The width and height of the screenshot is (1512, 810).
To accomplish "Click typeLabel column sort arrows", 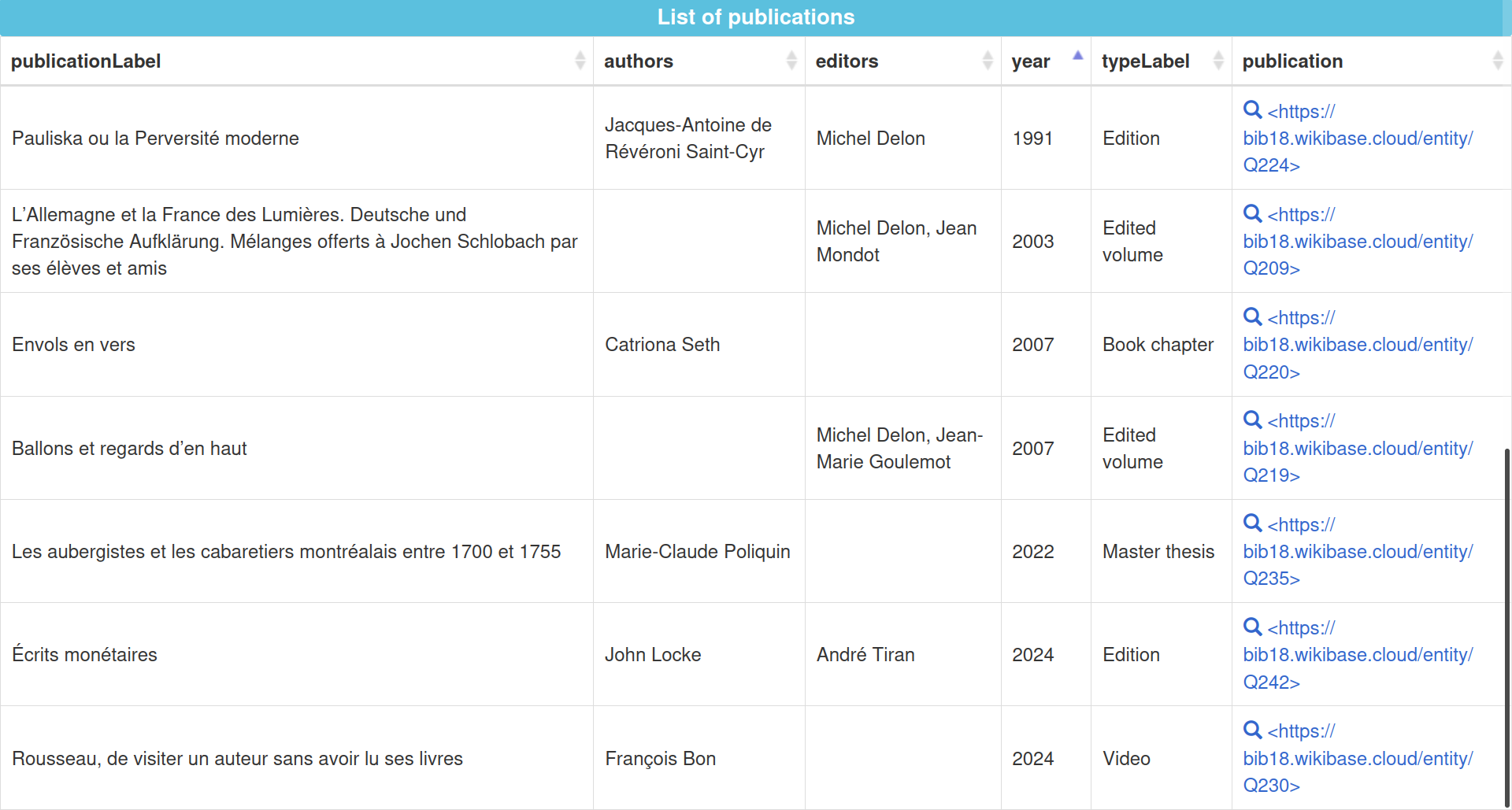I will click(1218, 61).
